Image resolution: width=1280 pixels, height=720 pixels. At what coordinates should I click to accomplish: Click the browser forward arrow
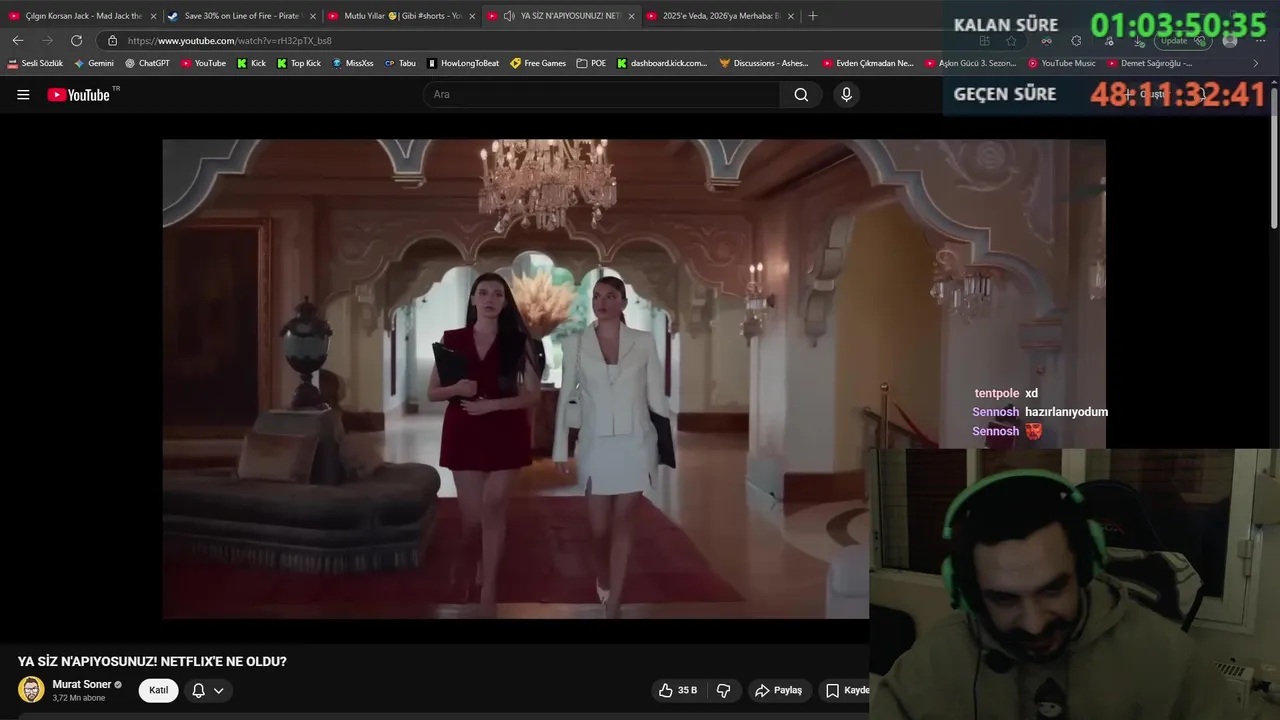(47, 40)
